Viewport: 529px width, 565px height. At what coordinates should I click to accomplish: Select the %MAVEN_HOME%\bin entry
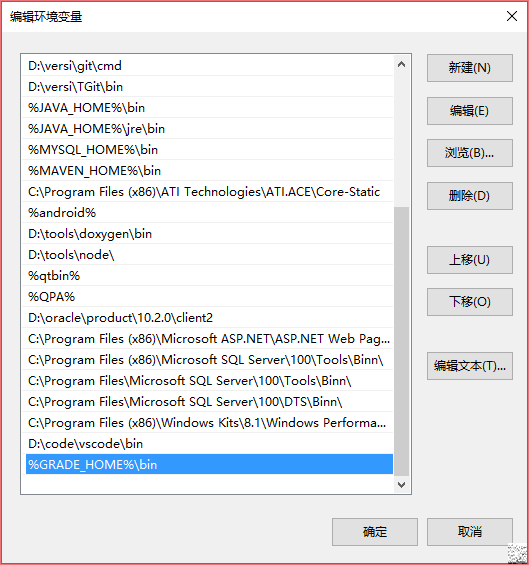coord(208,171)
